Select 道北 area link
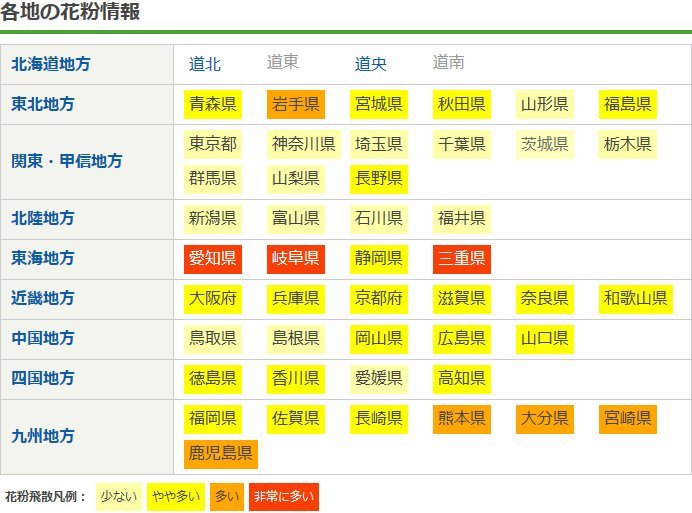The image size is (692, 513). 205,64
